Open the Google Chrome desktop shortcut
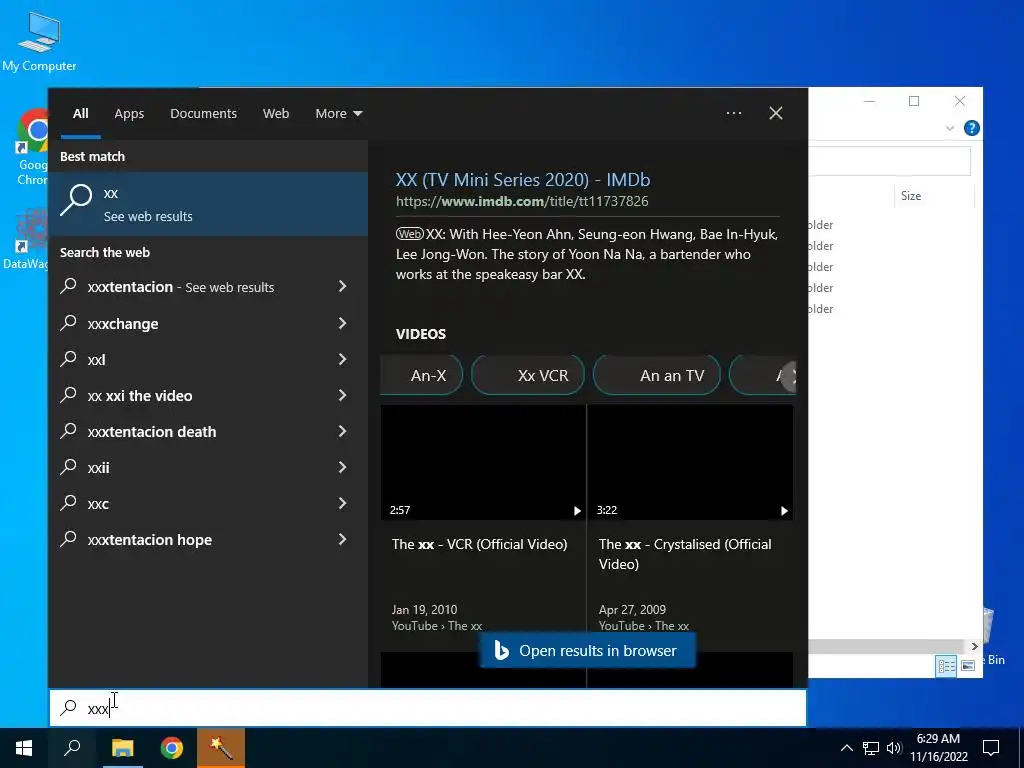The height and width of the screenshot is (768, 1024). click(31, 148)
